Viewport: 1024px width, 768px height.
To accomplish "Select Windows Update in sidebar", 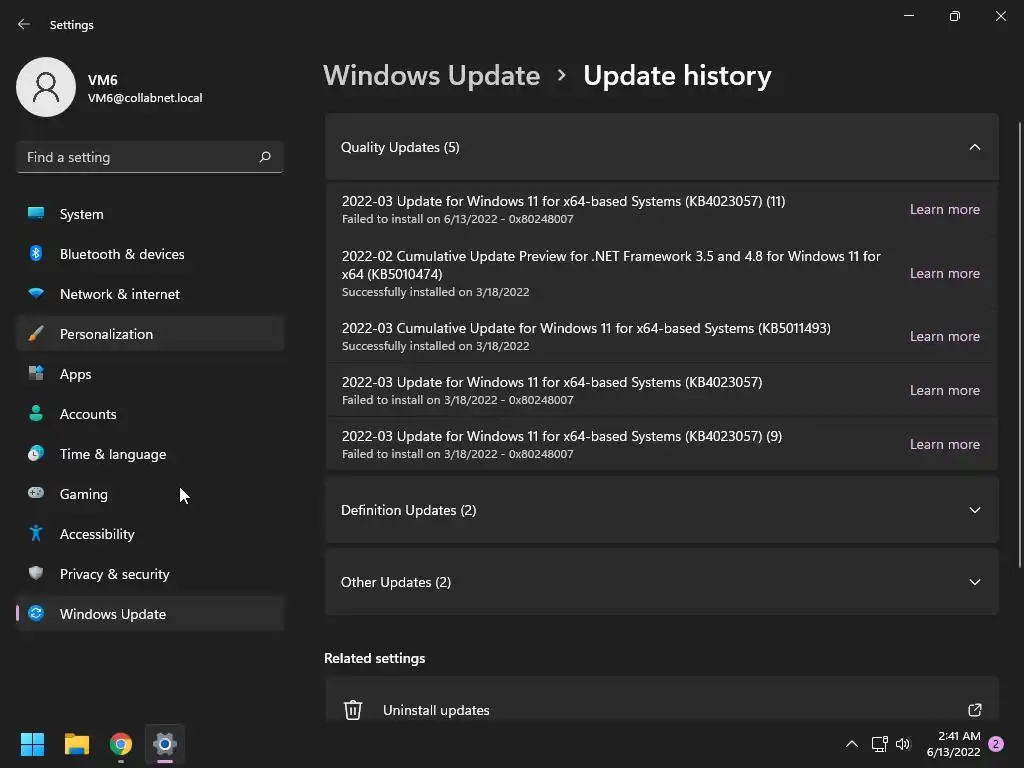I will 150,613.
